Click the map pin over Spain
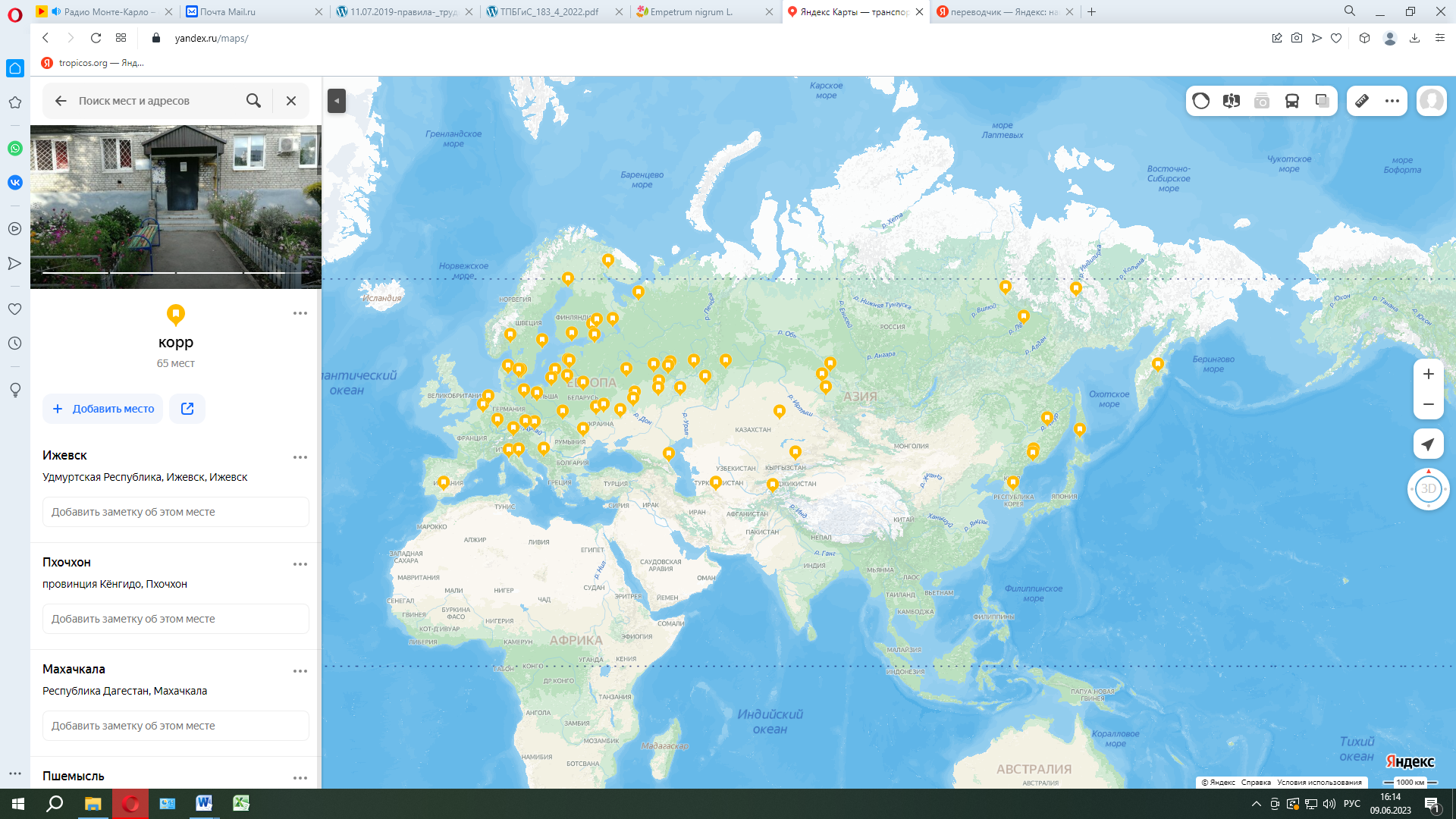 coord(444,482)
